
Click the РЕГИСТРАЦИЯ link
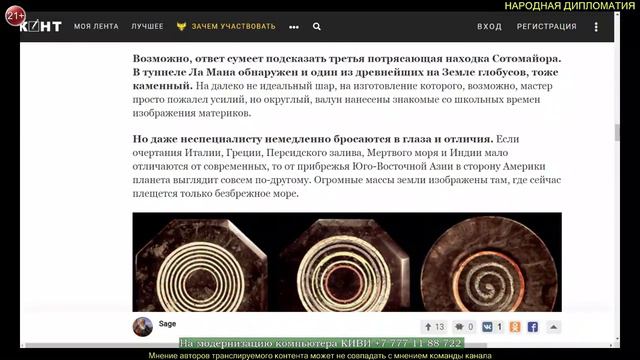pyautogui.click(x=547, y=27)
